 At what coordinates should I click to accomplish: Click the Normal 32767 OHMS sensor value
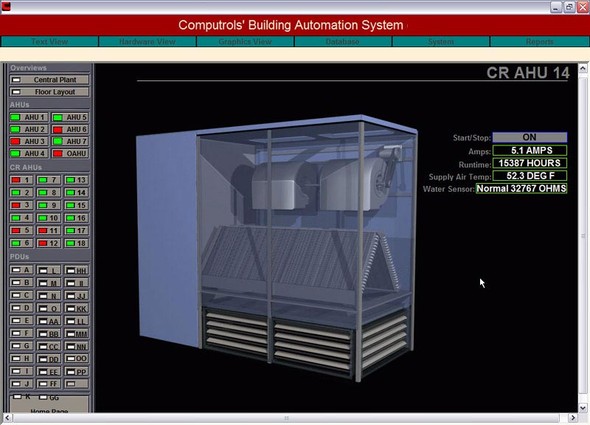click(521, 188)
